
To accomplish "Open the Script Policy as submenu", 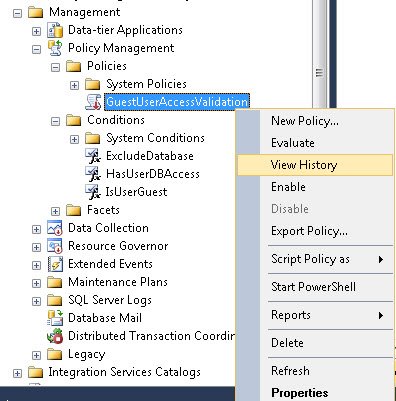I will click(x=315, y=259).
